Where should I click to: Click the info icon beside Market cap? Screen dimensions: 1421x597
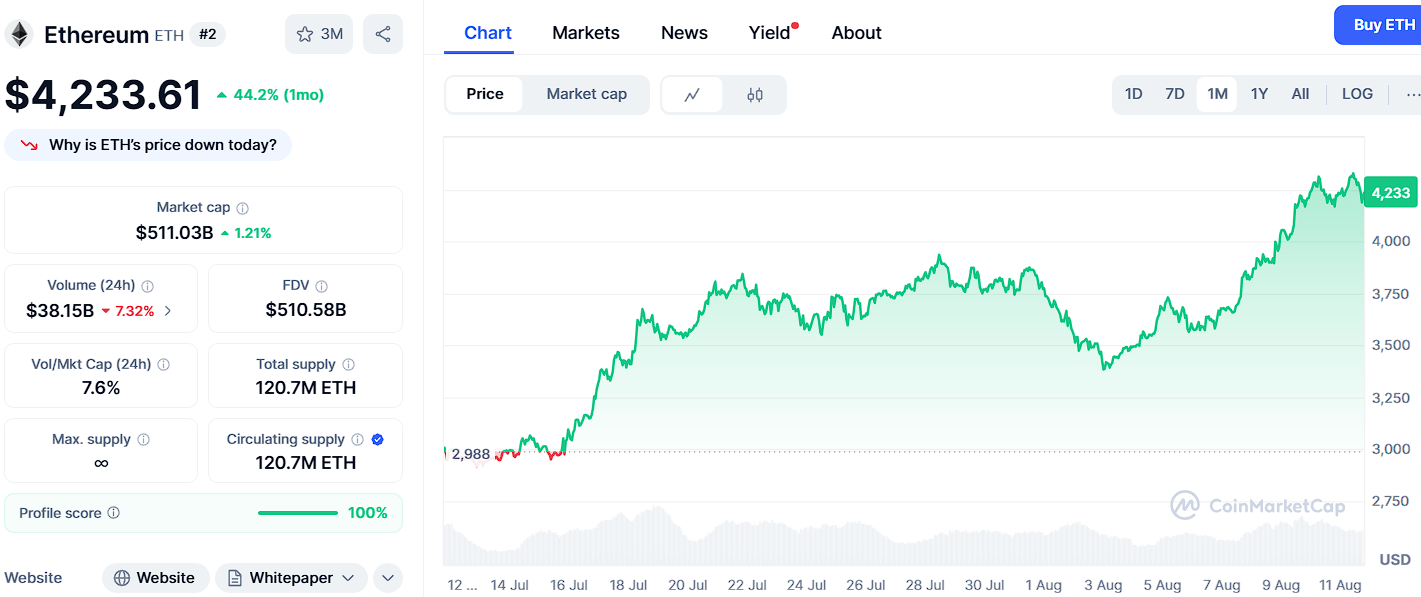tap(242, 208)
